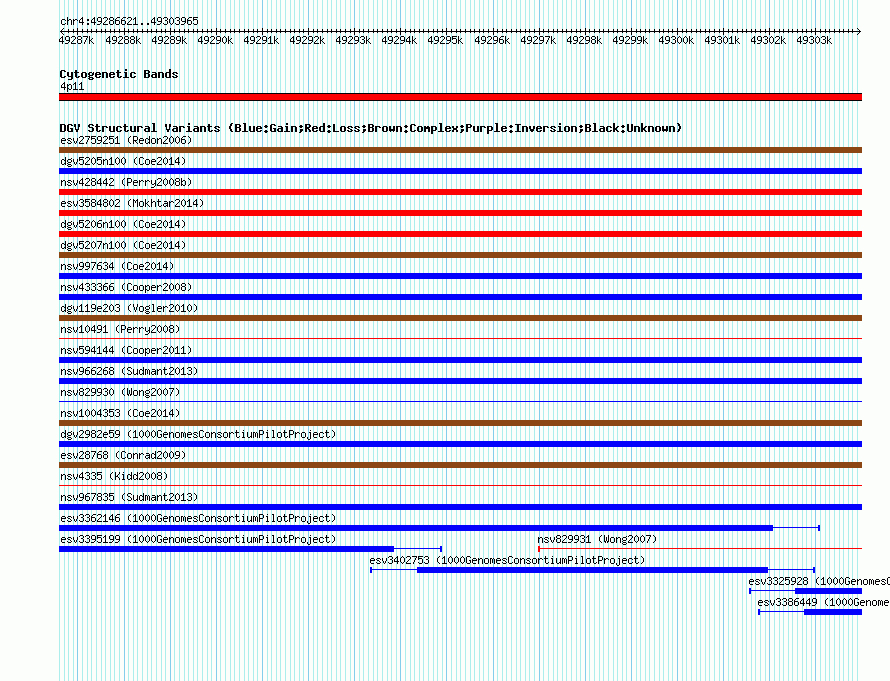Click the nsv1004353 (Coe2014) label
Screen dimensions: 890x681
coord(120,413)
